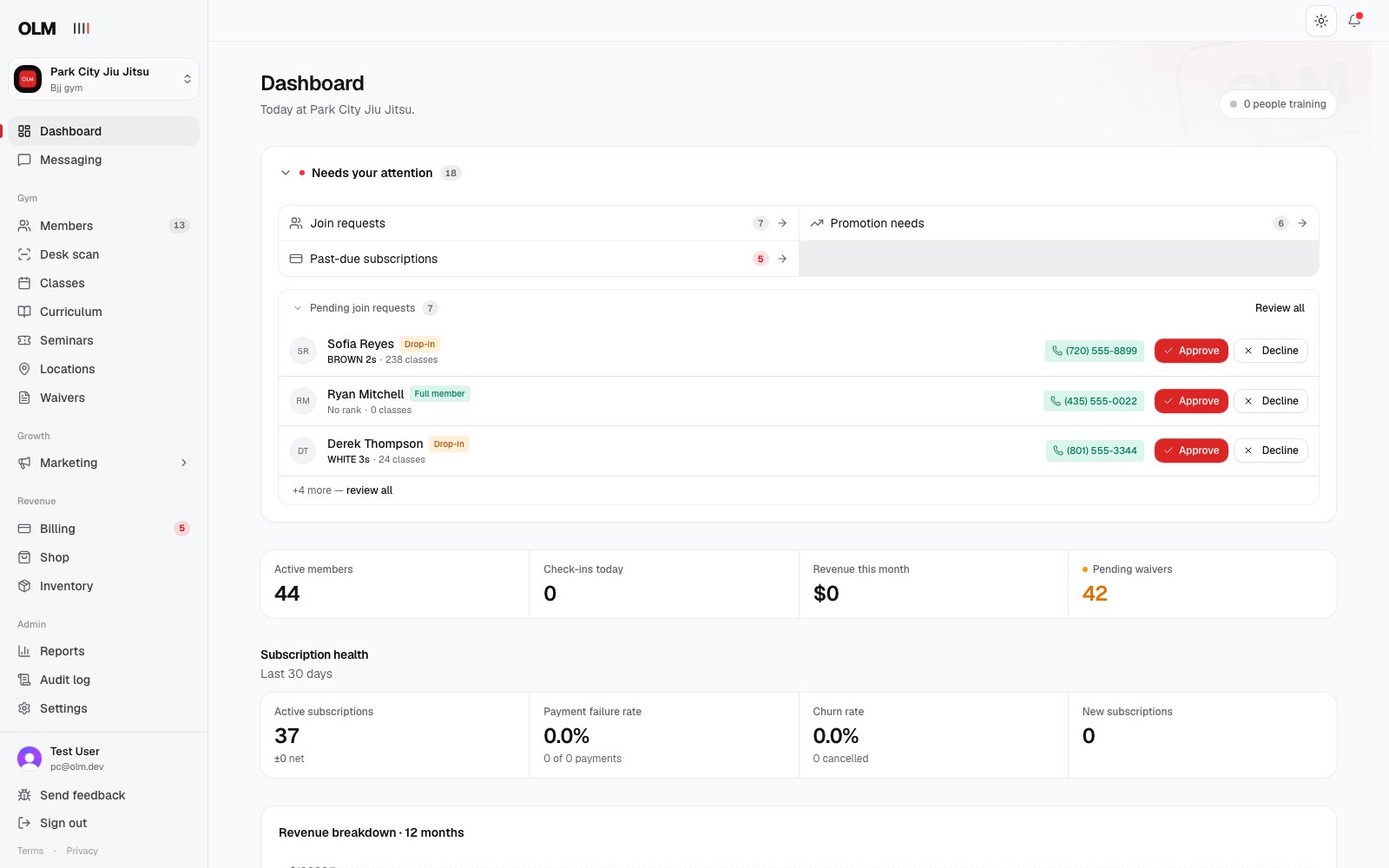
Task: Click the Audit log icon
Action: click(x=24, y=680)
